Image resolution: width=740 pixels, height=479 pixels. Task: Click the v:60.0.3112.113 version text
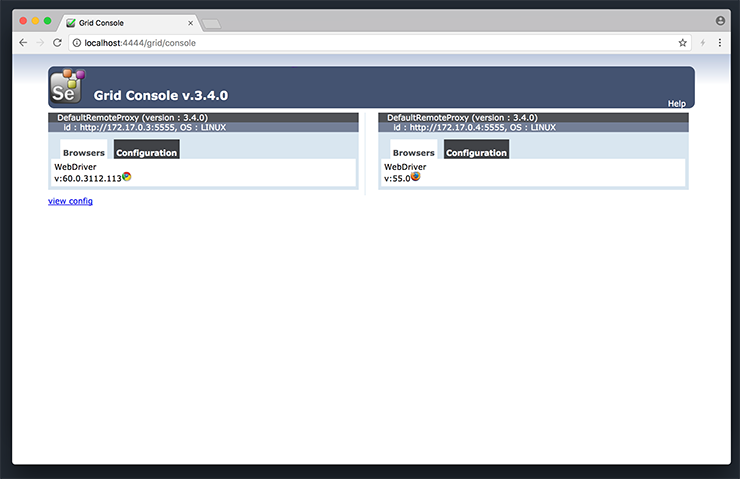88,178
